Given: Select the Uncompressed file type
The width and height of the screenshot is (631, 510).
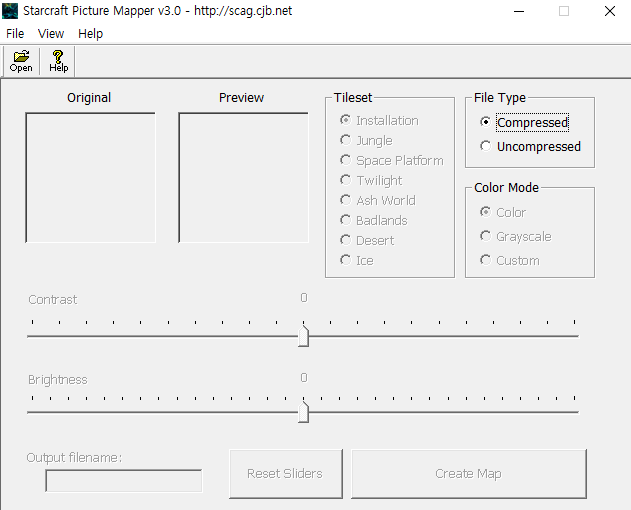Looking at the screenshot, I should pyautogui.click(x=486, y=146).
